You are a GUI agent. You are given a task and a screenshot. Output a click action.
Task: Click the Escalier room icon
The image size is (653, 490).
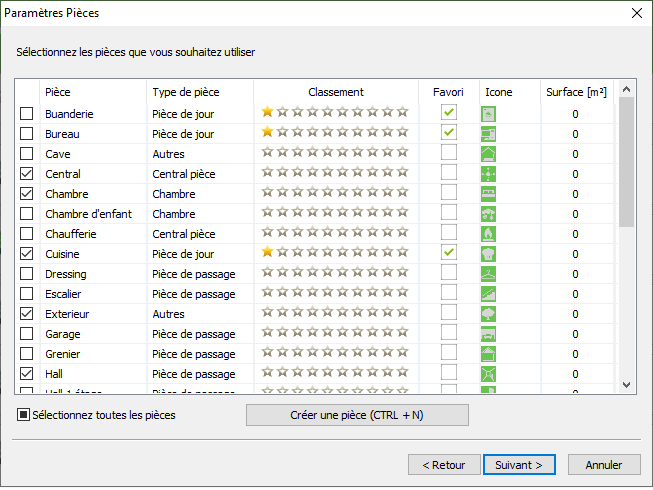489,294
